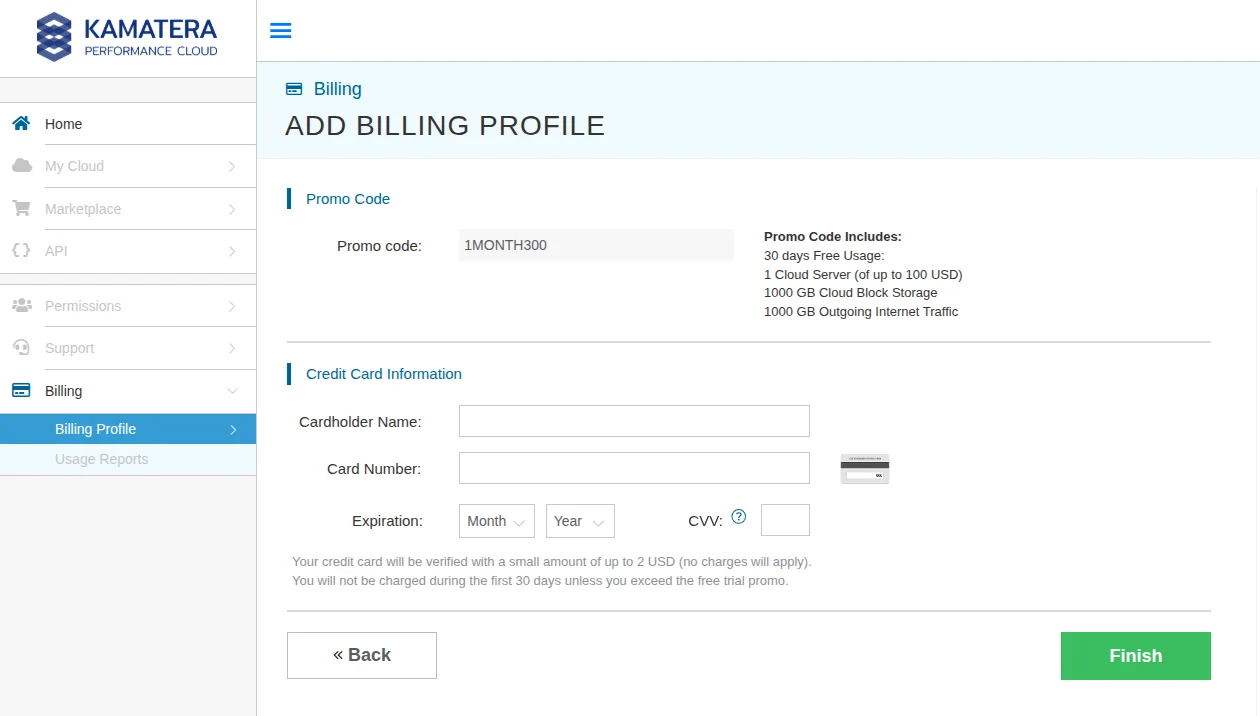Open Marketplace menu item

click(x=128, y=208)
